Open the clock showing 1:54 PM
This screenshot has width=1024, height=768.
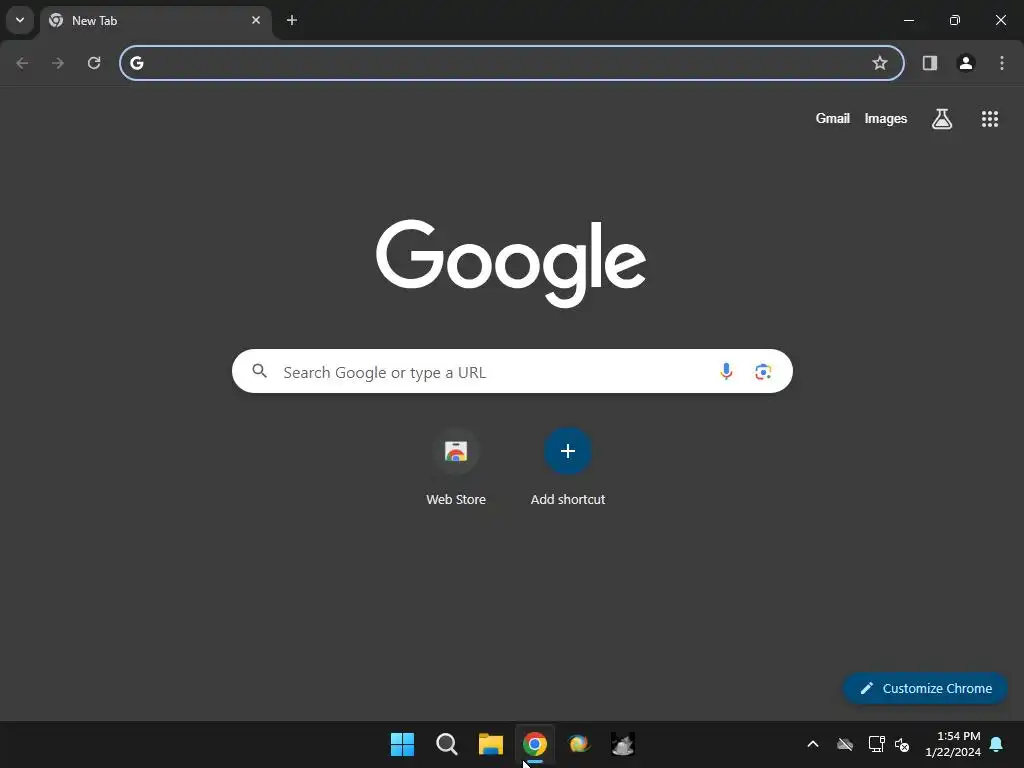(953, 744)
